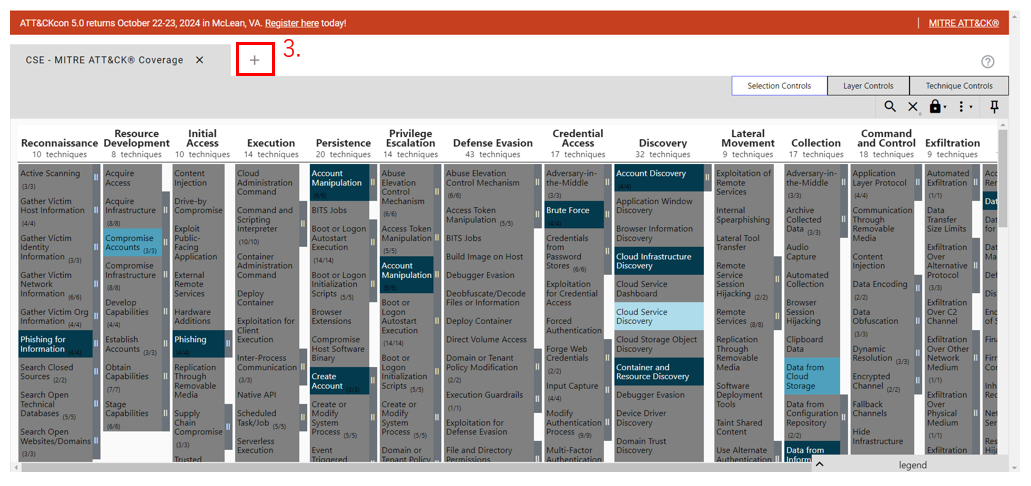Open the lock multi-select dropdown
This screenshot has width=1031, height=486.
coord(937,107)
